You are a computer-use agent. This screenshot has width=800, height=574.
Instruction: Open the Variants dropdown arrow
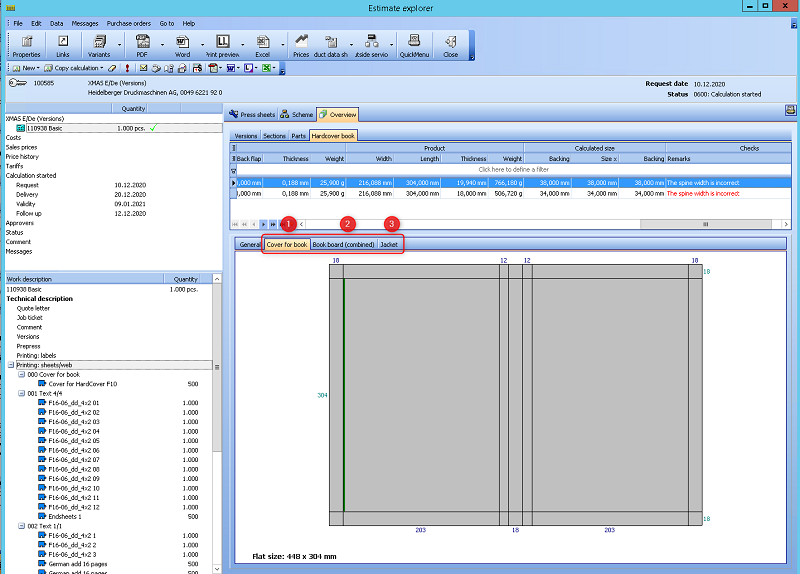coord(119,45)
